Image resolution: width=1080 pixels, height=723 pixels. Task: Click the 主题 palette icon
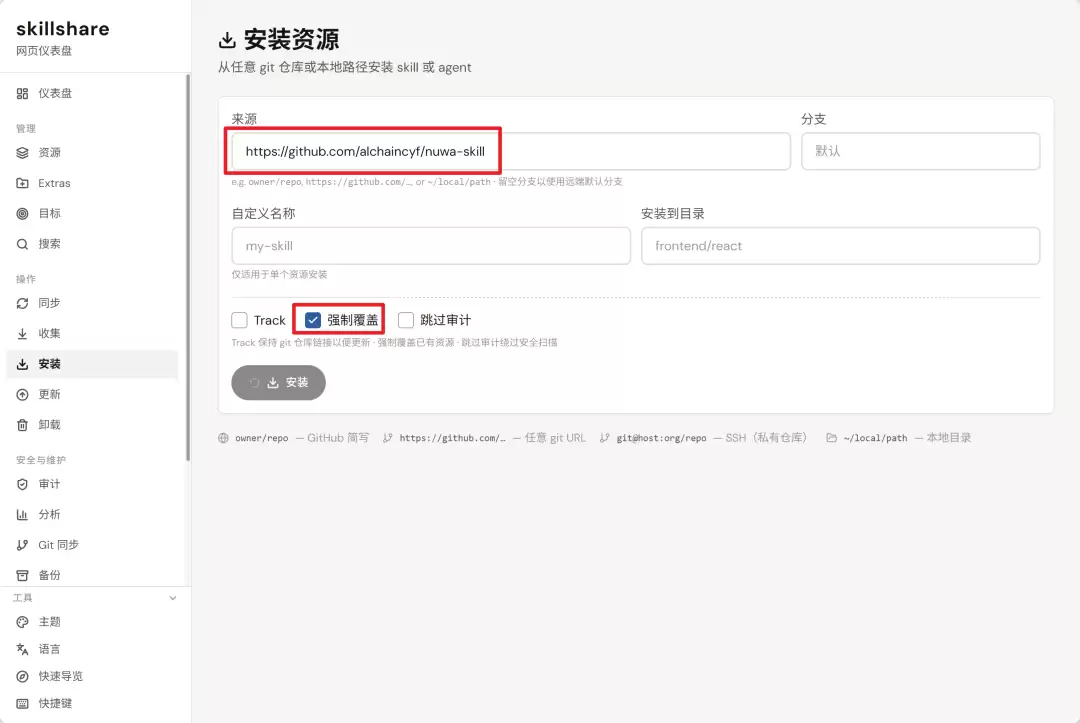[22, 622]
